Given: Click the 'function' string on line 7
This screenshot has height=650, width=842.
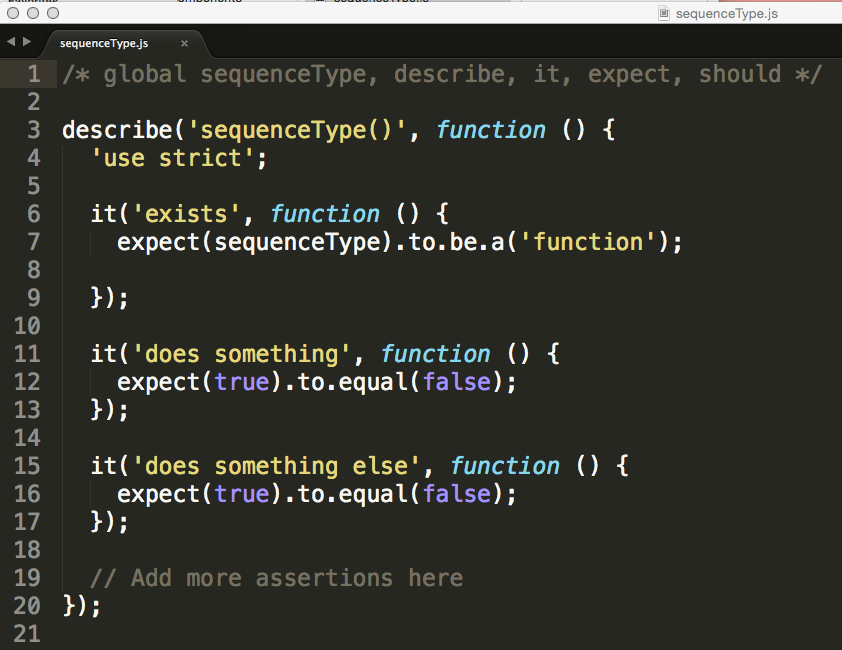Looking at the screenshot, I should pos(595,242).
